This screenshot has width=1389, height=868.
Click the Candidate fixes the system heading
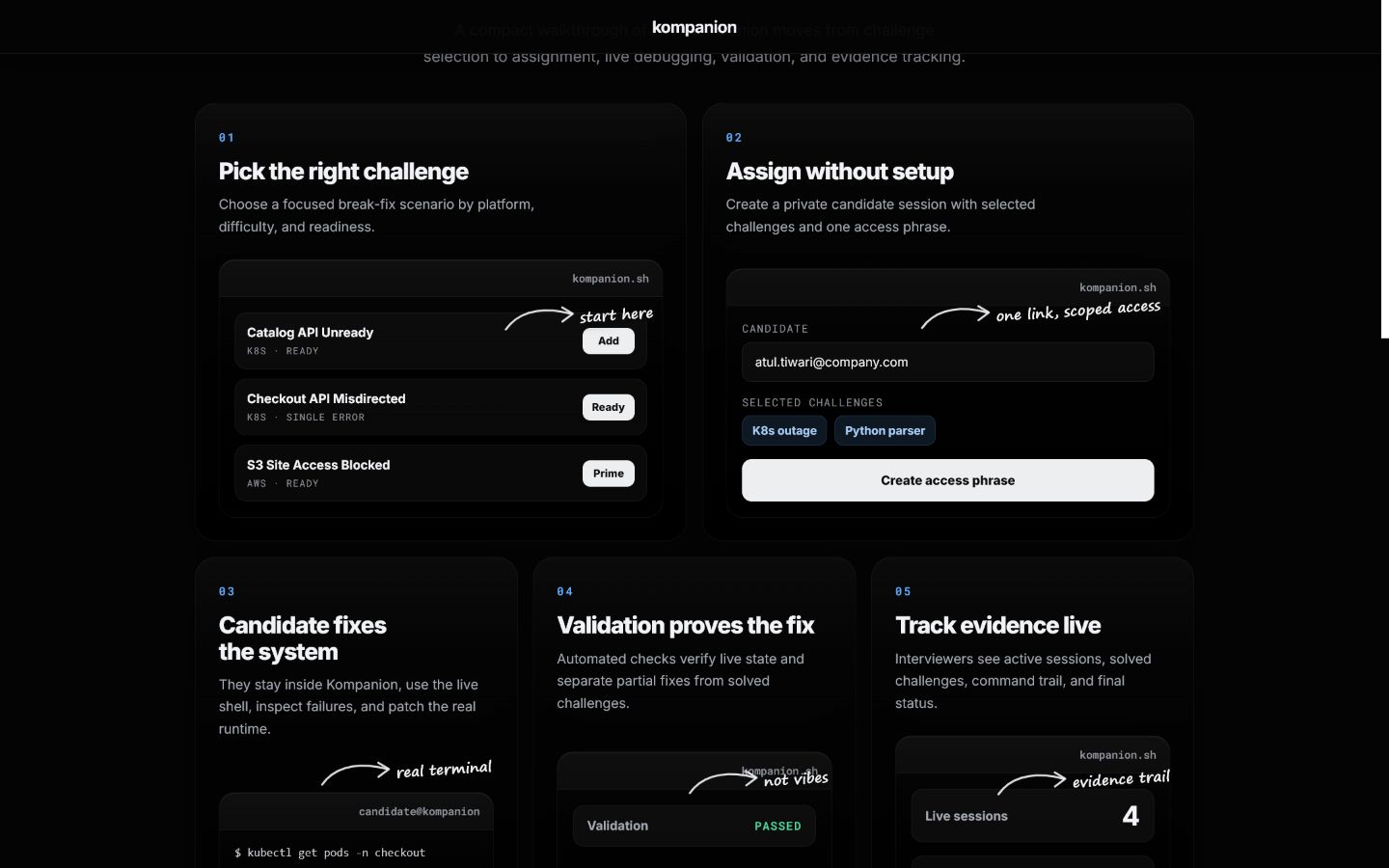coord(302,638)
